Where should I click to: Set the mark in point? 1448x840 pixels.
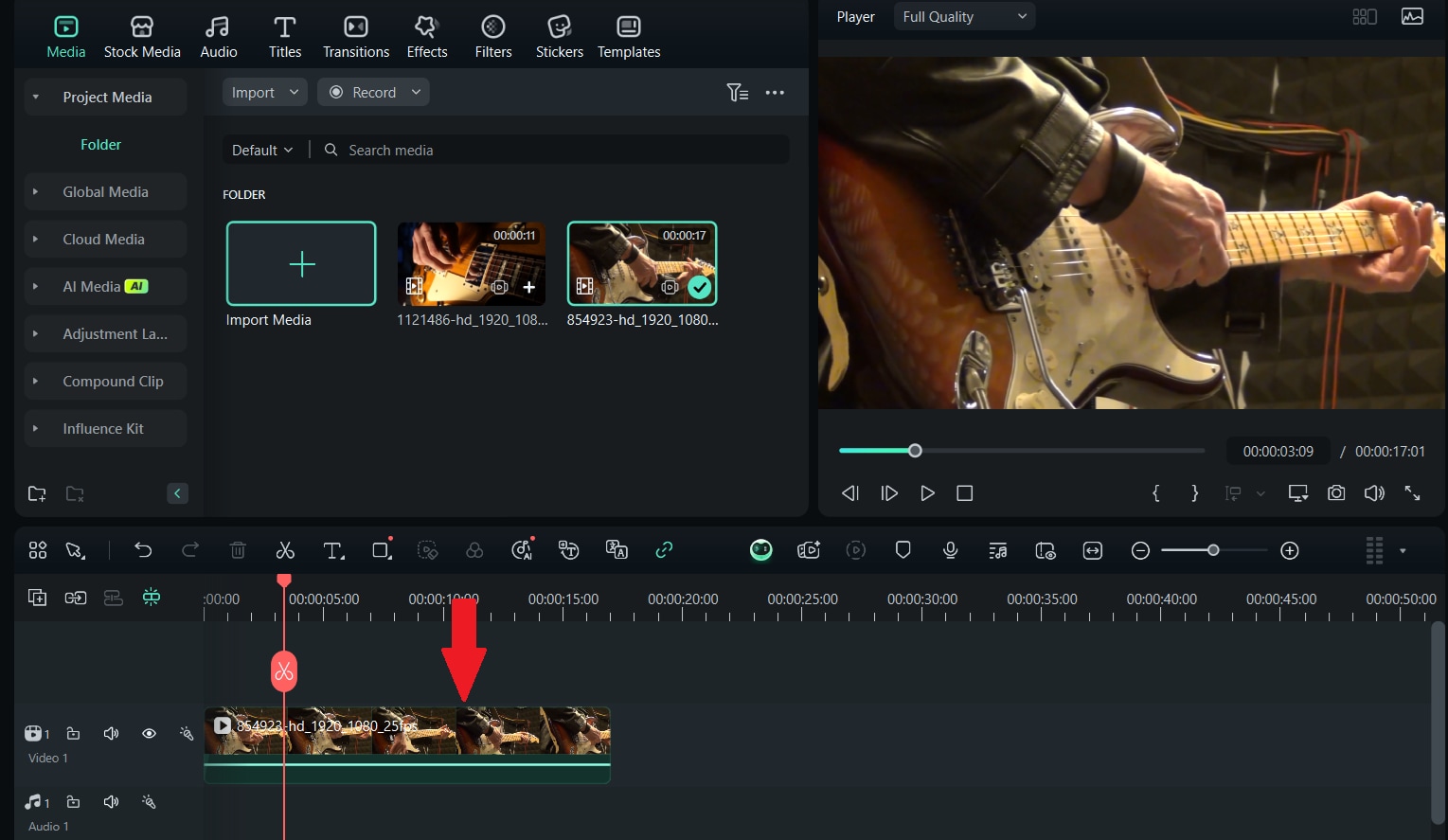pyautogui.click(x=1155, y=492)
